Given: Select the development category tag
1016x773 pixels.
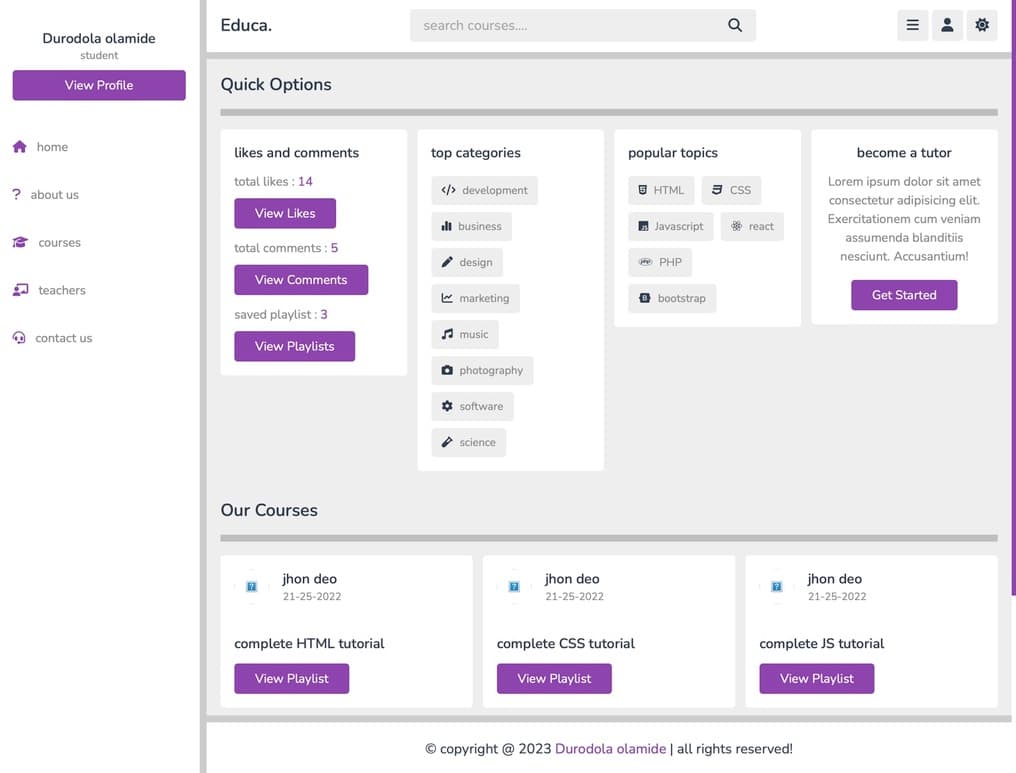Looking at the screenshot, I should click(484, 190).
